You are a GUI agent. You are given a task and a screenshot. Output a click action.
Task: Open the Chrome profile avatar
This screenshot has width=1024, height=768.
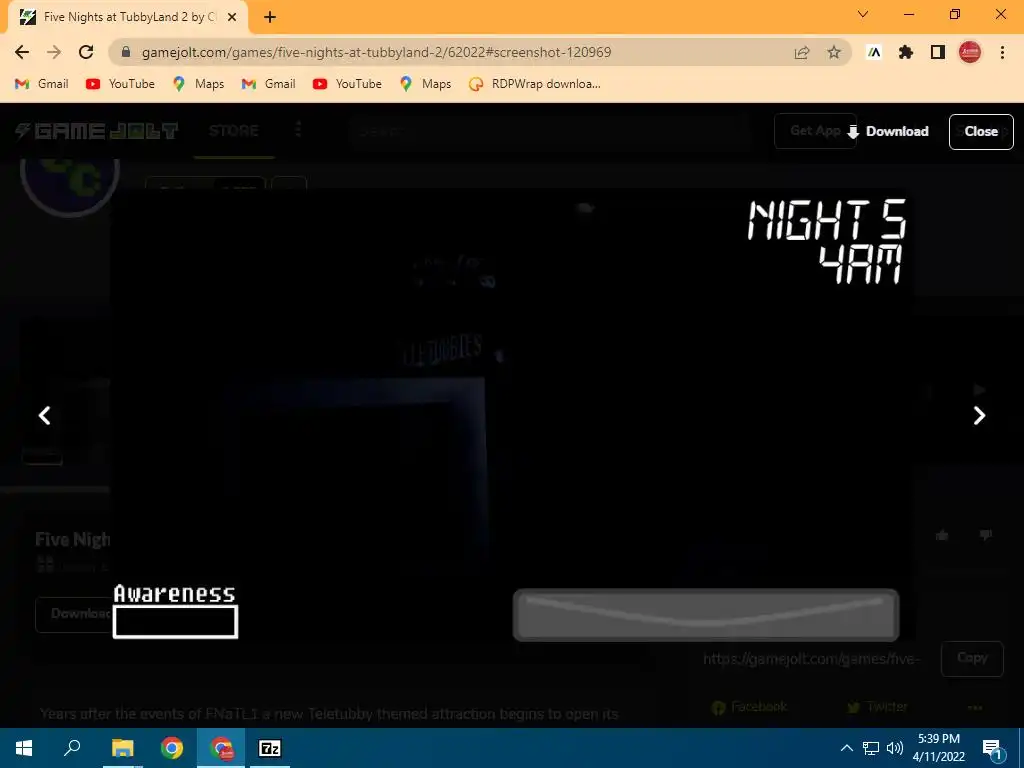coord(970,52)
